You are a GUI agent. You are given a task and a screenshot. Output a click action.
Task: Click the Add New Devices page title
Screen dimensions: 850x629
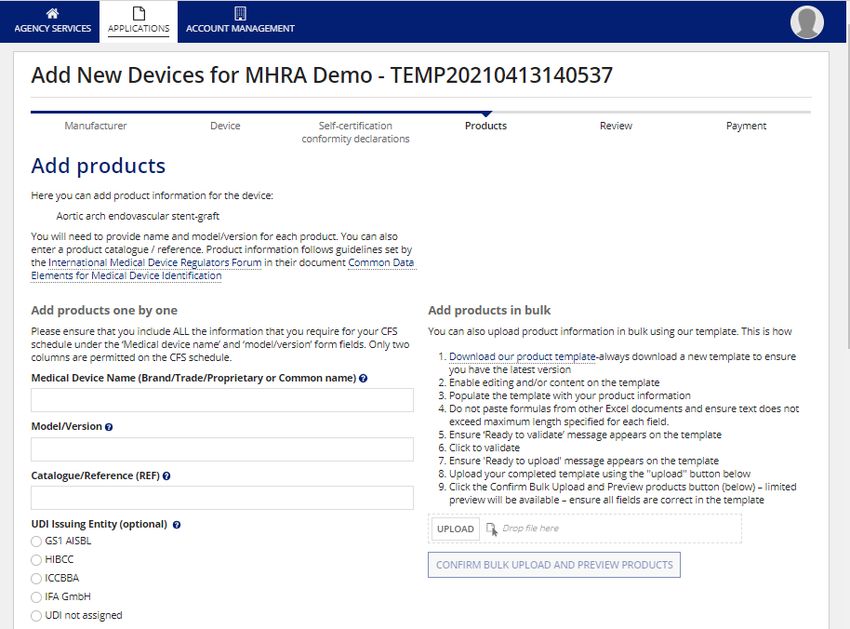[x=322, y=75]
